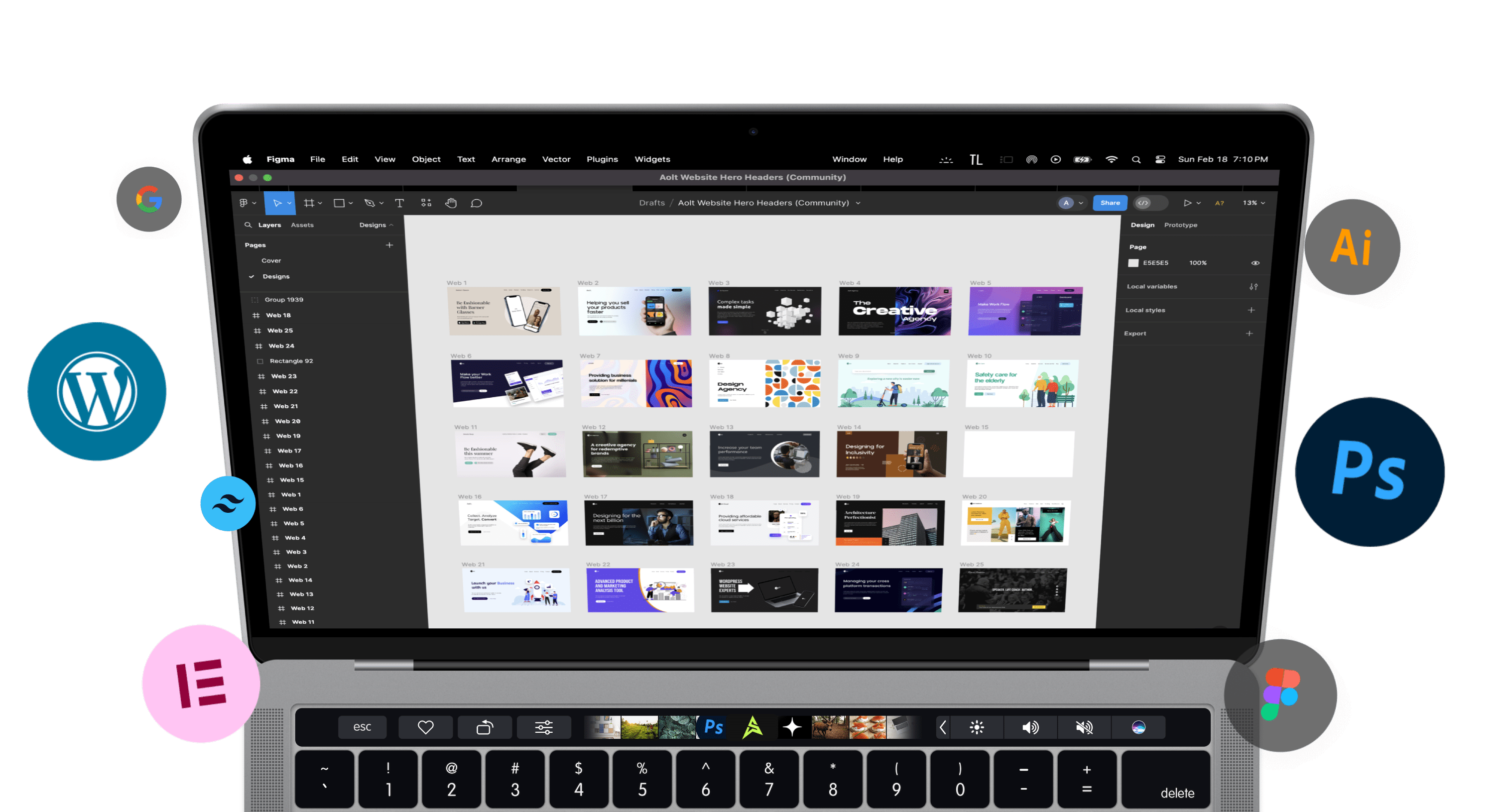Click the Apple menu logo
The width and height of the screenshot is (1494, 812).
click(x=248, y=159)
